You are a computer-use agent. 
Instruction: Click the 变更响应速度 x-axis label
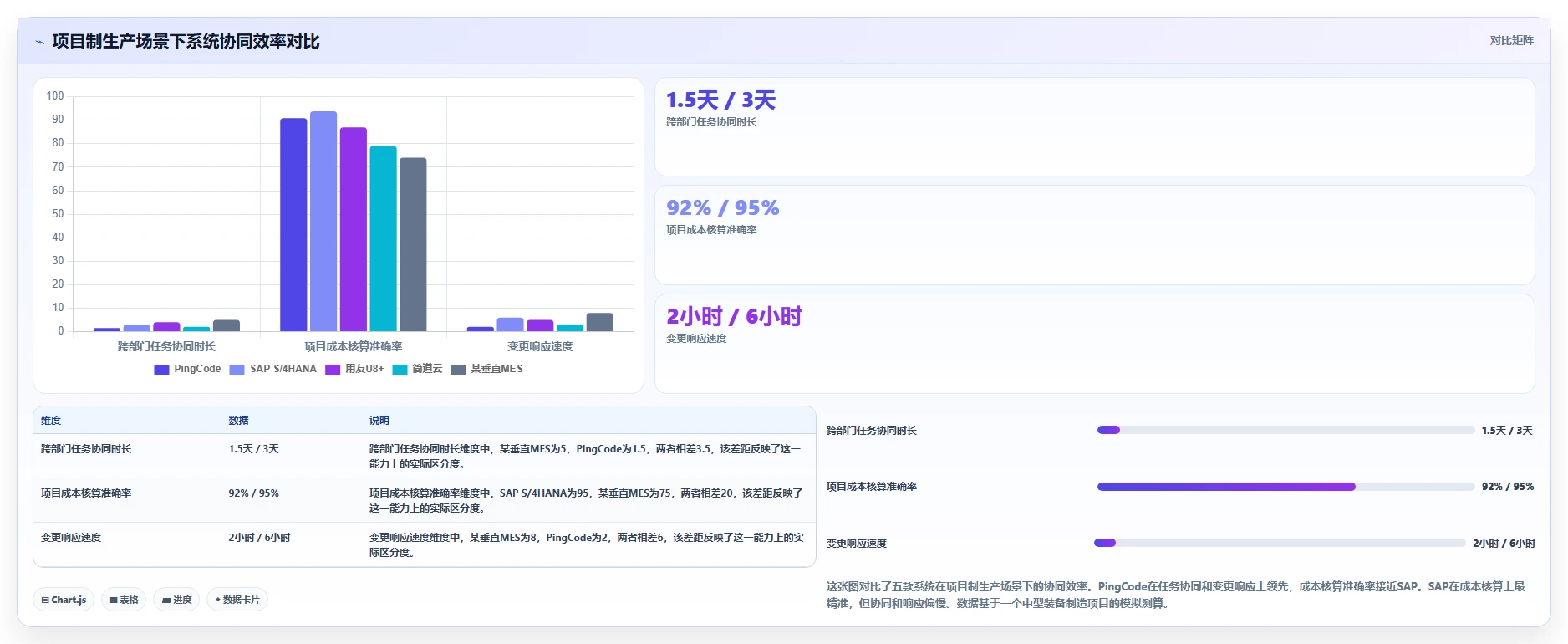540,346
